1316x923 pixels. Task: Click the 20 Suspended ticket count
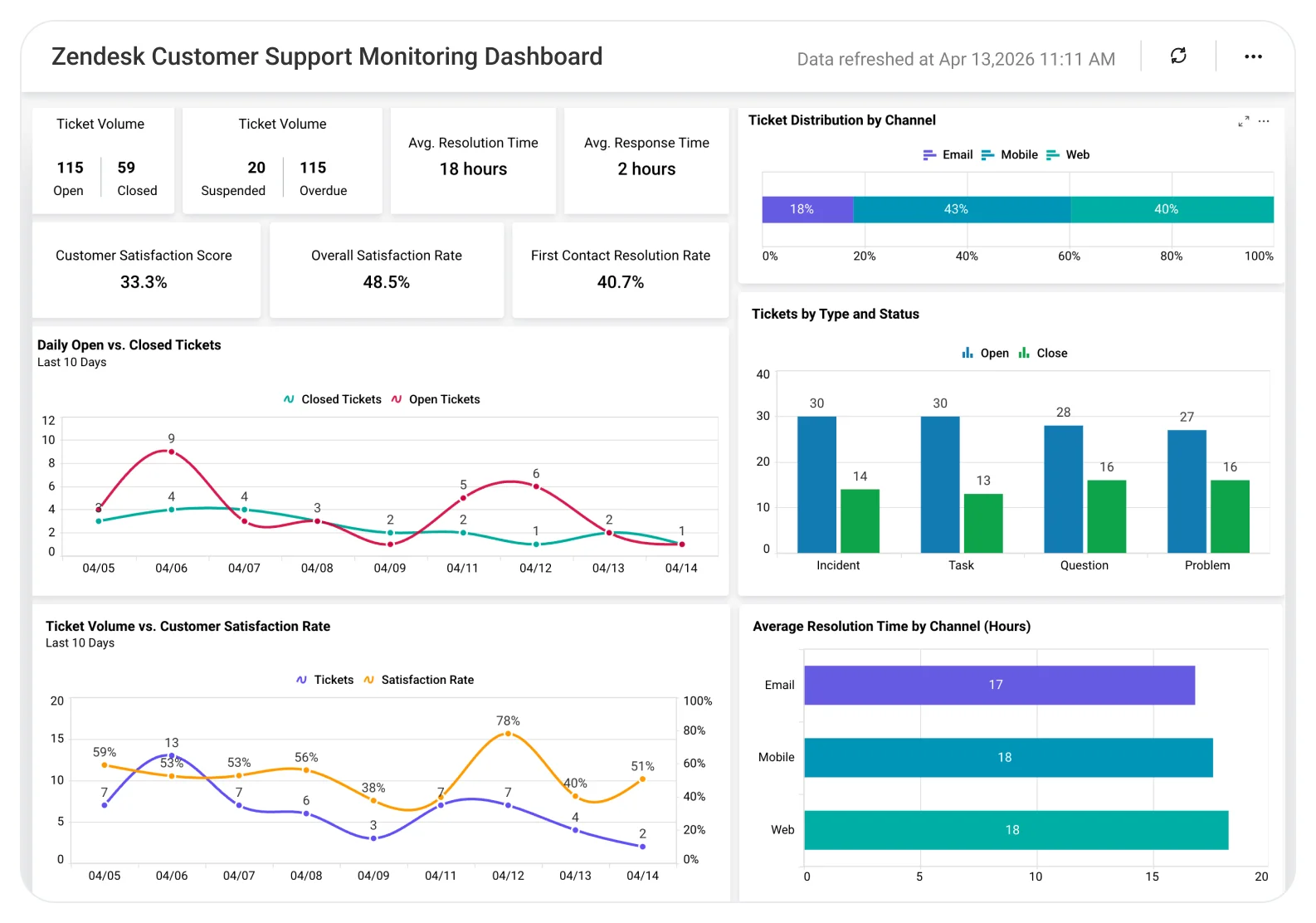pos(256,168)
